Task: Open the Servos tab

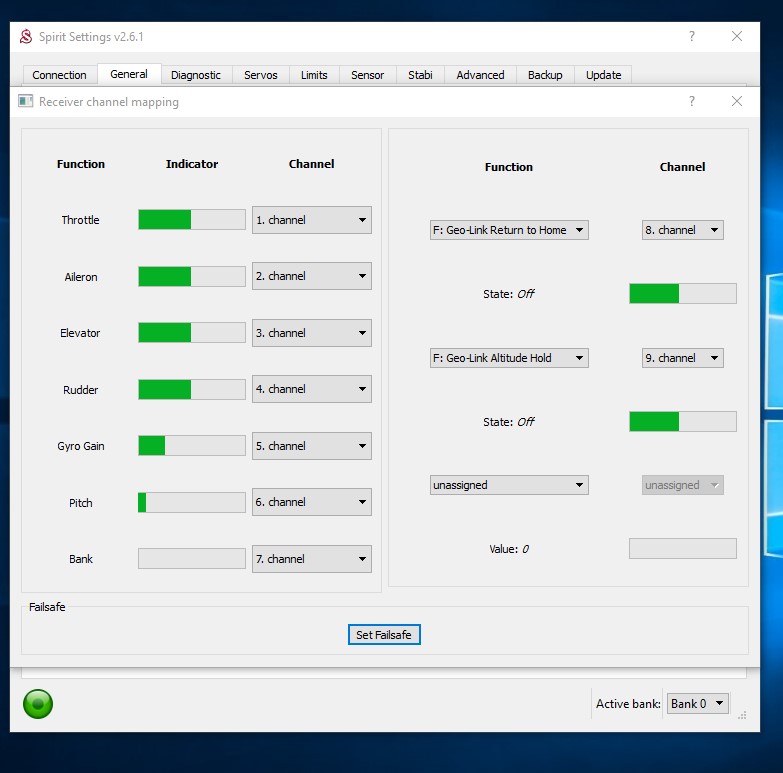Action: coord(261,75)
